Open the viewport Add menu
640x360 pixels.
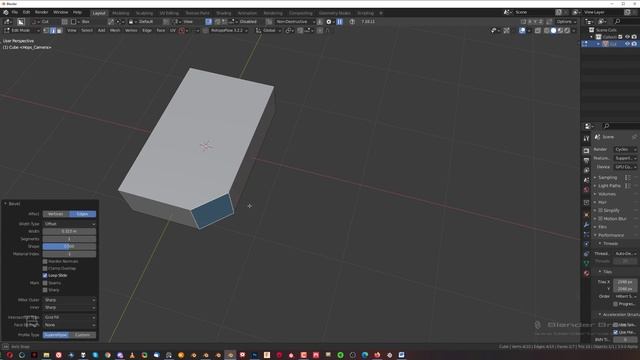(101, 31)
